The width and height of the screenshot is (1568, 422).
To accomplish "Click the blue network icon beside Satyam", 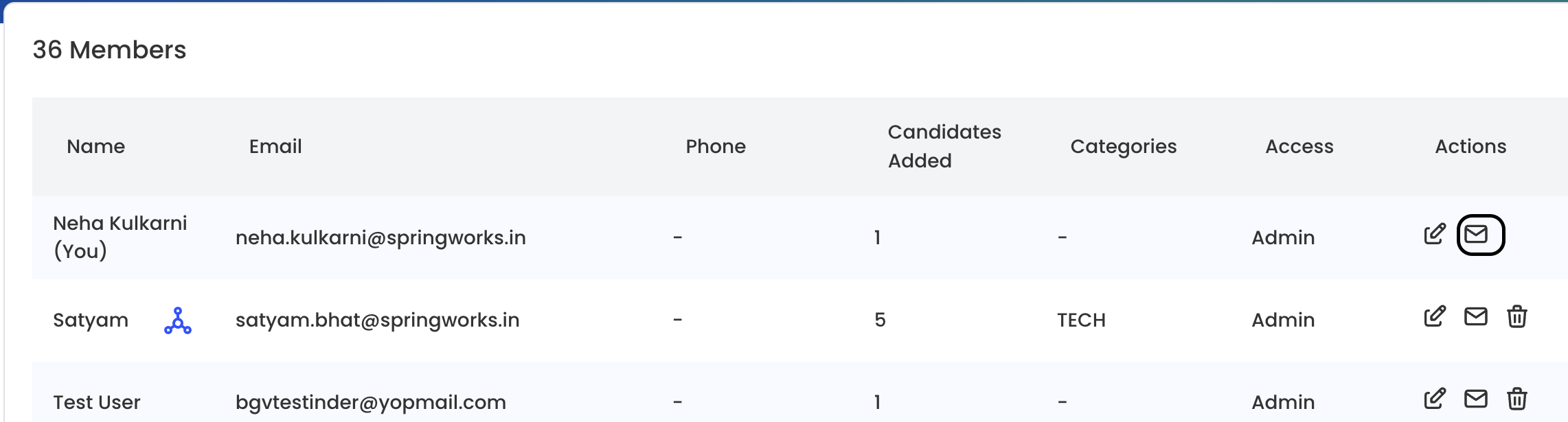I will click(178, 320).
